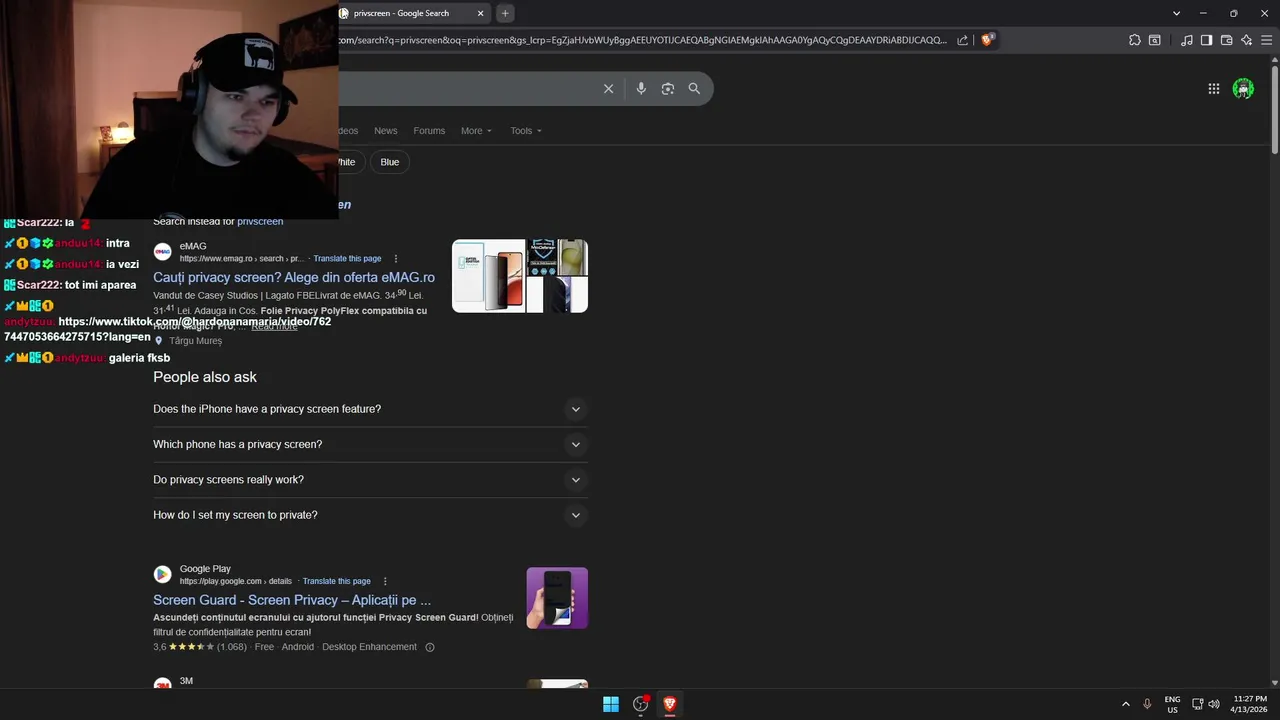Click the address bar URL
The image size is (1280, 720).
click(x=642, y=40)
